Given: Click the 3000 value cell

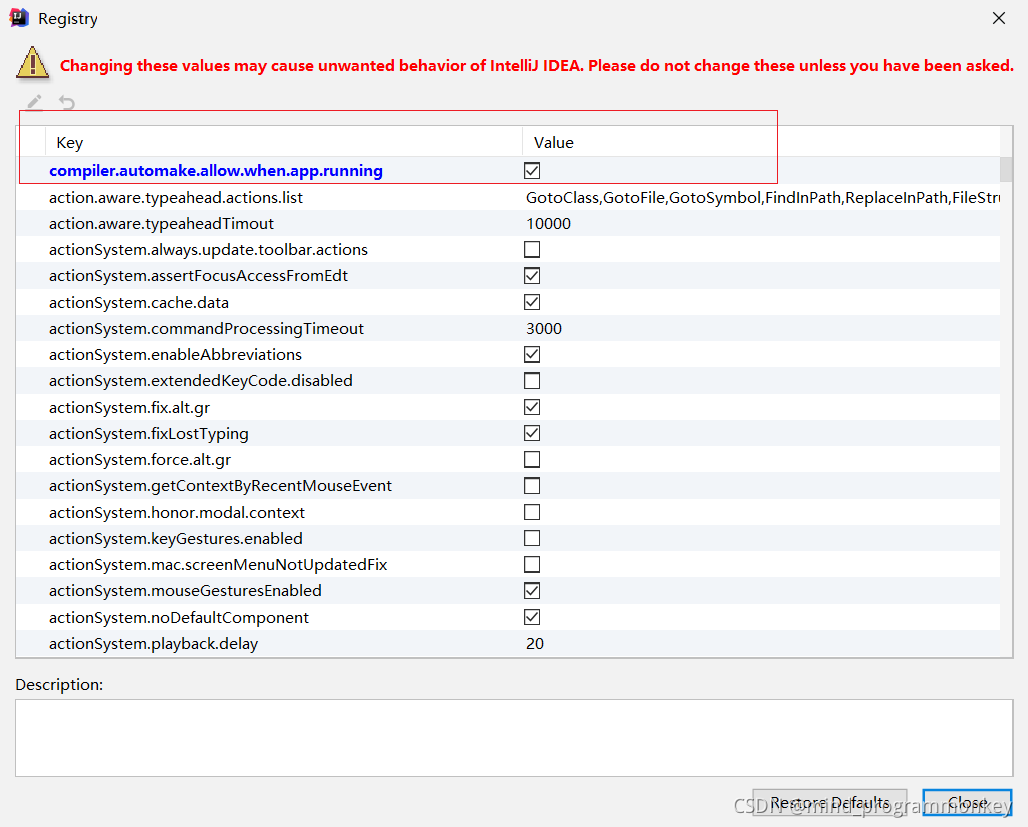Looking at the screenshot, I should click(544, 329).
